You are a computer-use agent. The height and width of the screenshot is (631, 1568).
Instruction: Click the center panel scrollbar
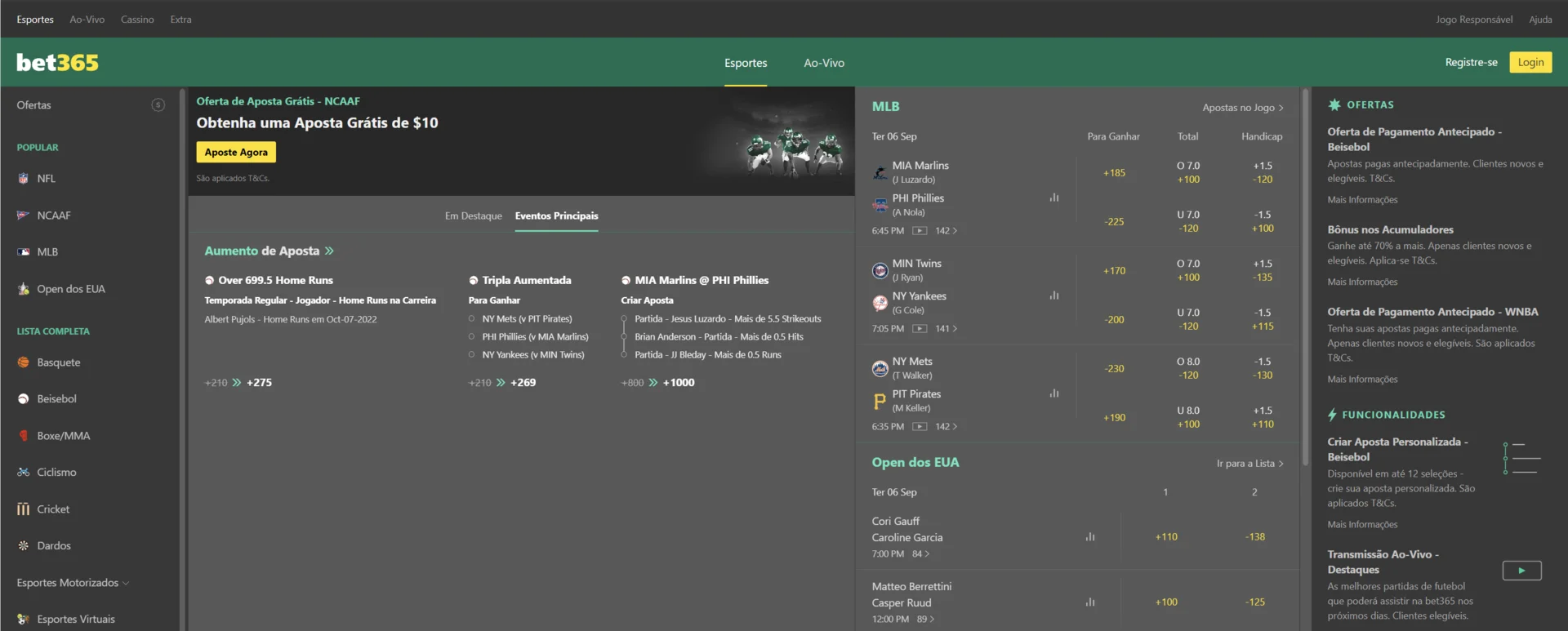point(1304,278)
